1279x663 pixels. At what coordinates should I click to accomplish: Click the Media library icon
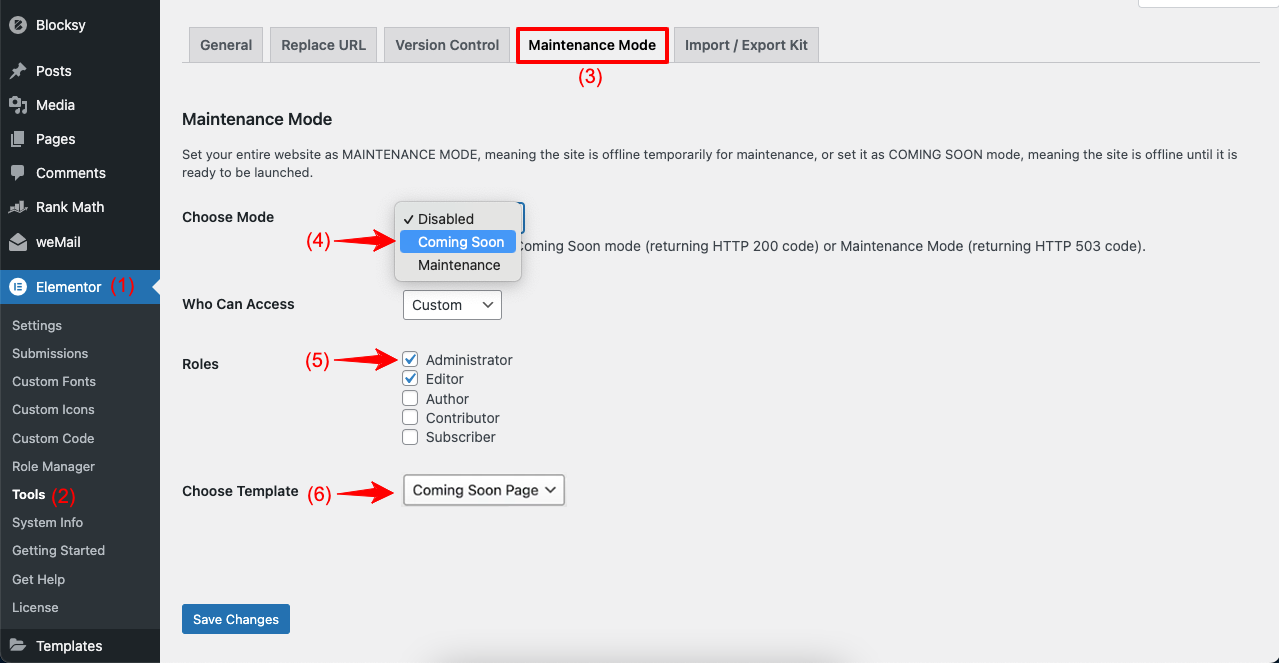[x=18, y=105]
